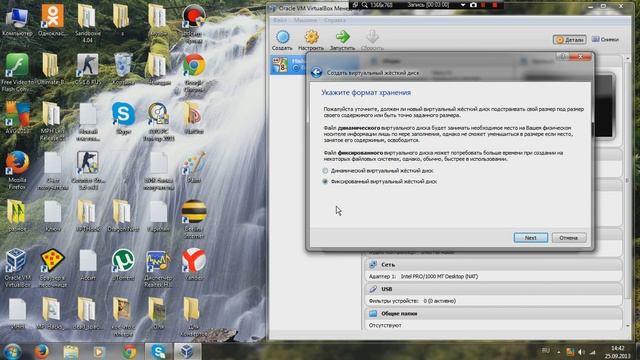The width and height of the screenshot is (640, 360).
Task: Click the Chrome icon on the taskbar
Action: pyautogui.click(x=129, y=351)
